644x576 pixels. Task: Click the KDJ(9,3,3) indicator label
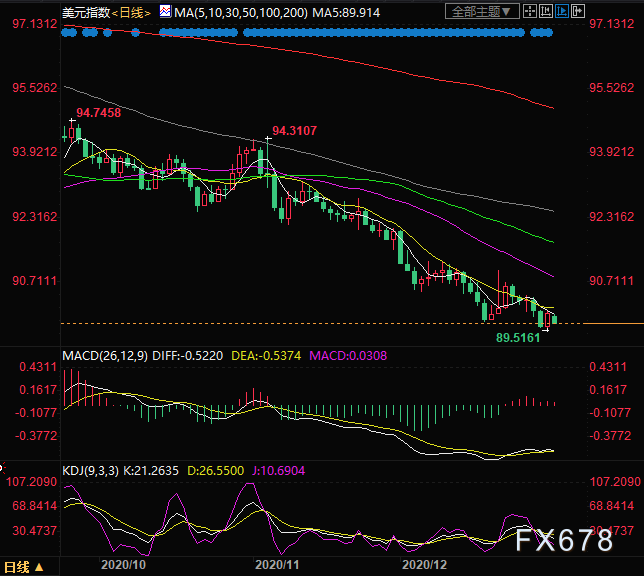click(x=90, y=471)
